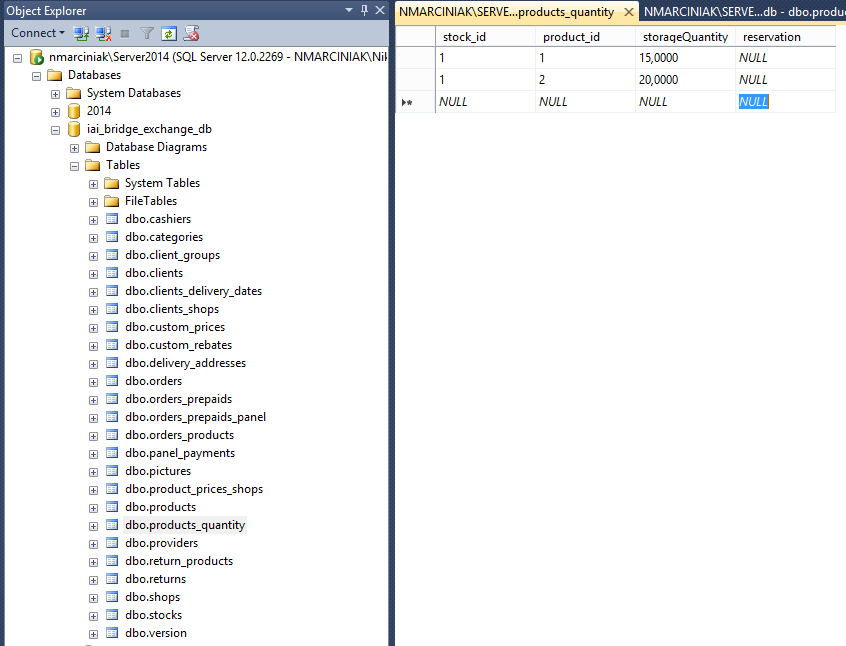This screenshot has width=846, height=646.
Task: Expand the dbo.orders table node
Action: [93, 381]
